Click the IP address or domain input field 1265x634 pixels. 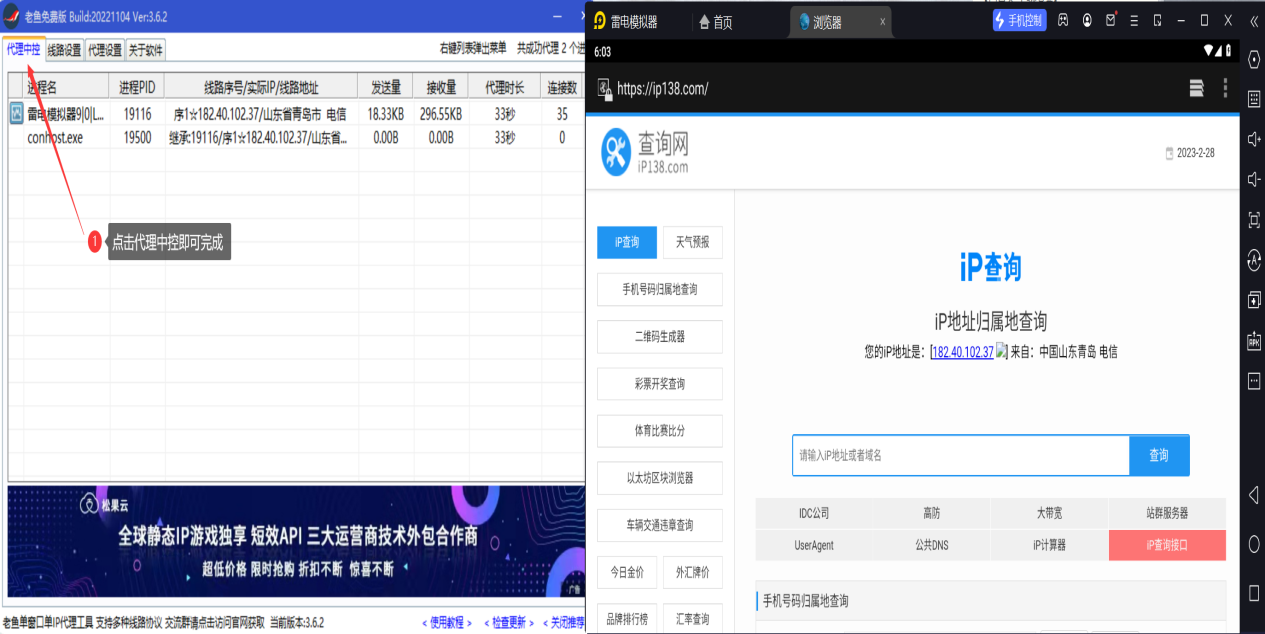pyautogui.click(x=960, y=455)
